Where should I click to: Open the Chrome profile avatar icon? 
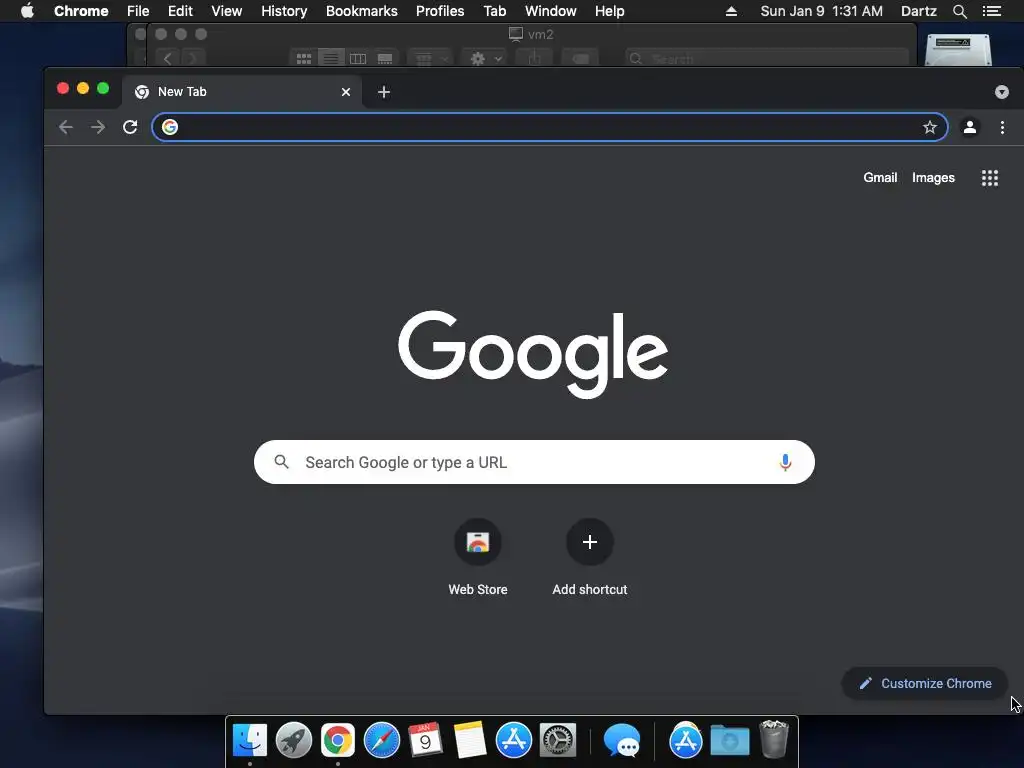coord(970,127)
